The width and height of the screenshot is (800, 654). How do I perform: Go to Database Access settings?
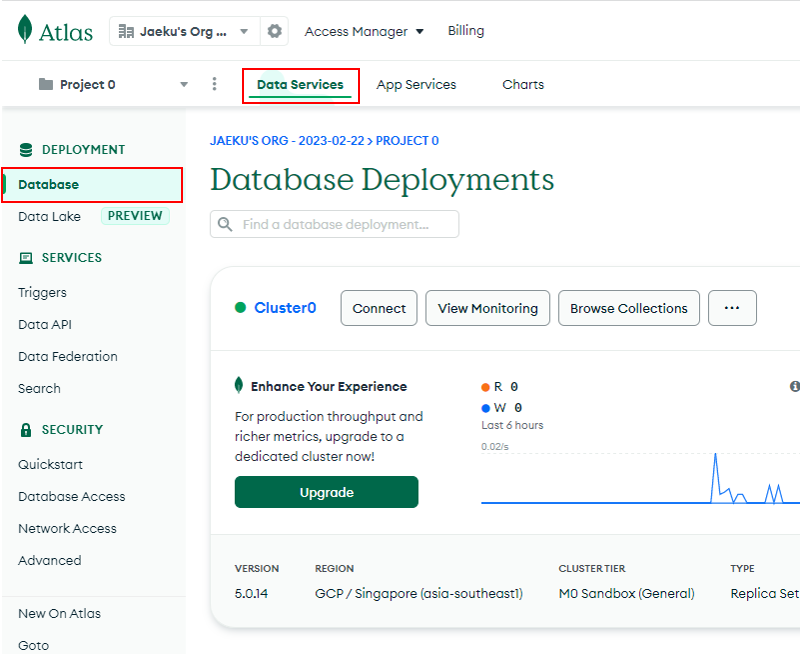coord(71,497)
